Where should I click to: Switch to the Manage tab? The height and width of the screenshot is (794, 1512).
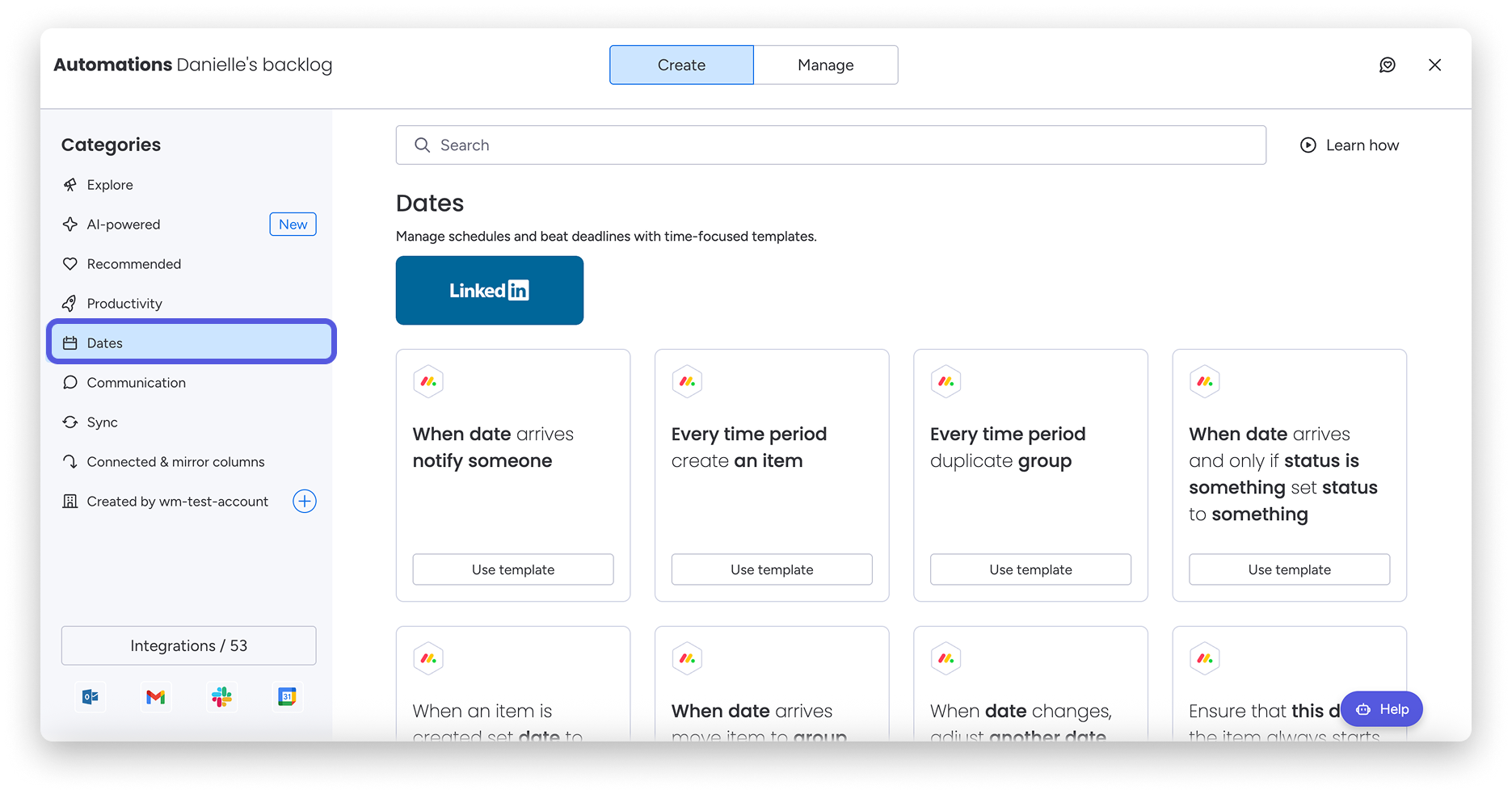click(x=825, y=65)
